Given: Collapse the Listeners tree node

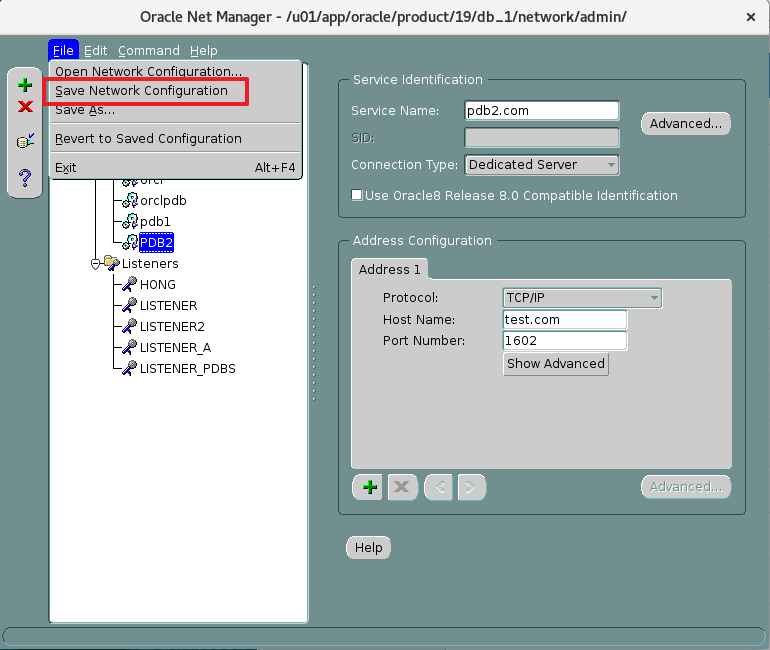Looking at the screenshot, I should pyautogui.click(x=96, y=264).
